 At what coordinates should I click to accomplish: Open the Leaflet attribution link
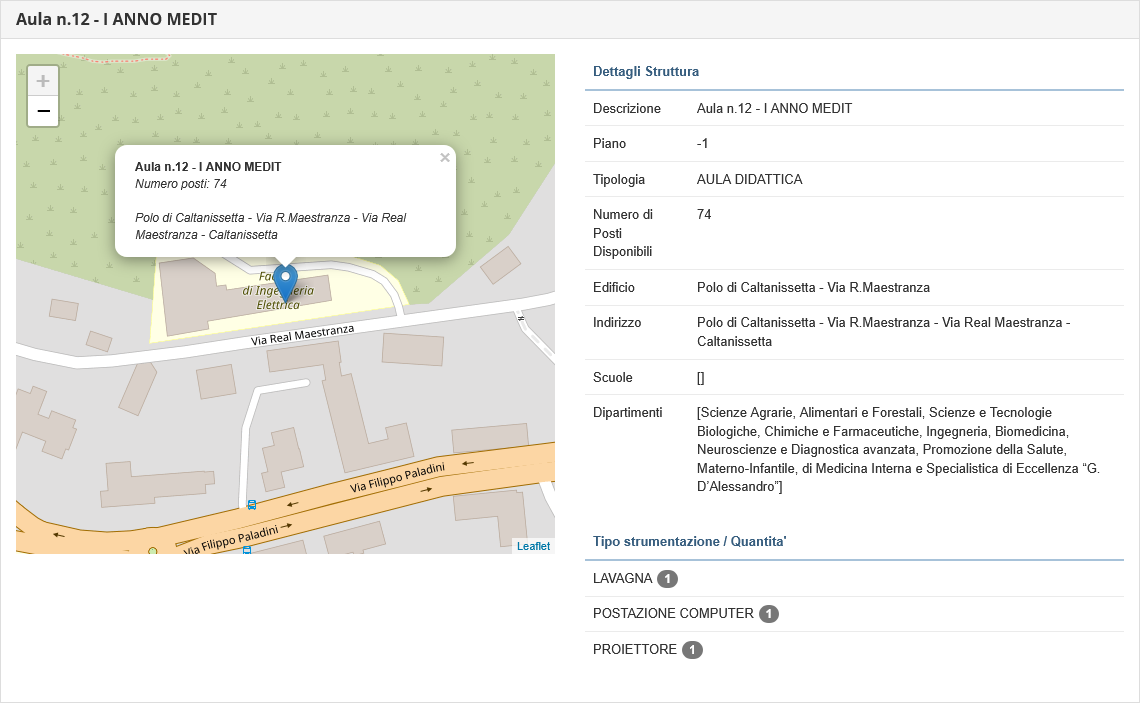click(x=533, y=546)
